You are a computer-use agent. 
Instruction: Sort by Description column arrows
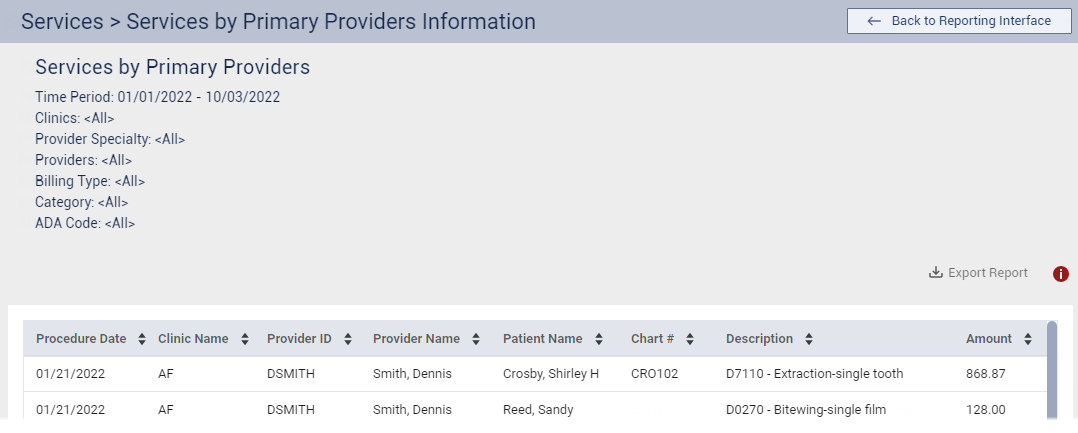pos(809,339)
